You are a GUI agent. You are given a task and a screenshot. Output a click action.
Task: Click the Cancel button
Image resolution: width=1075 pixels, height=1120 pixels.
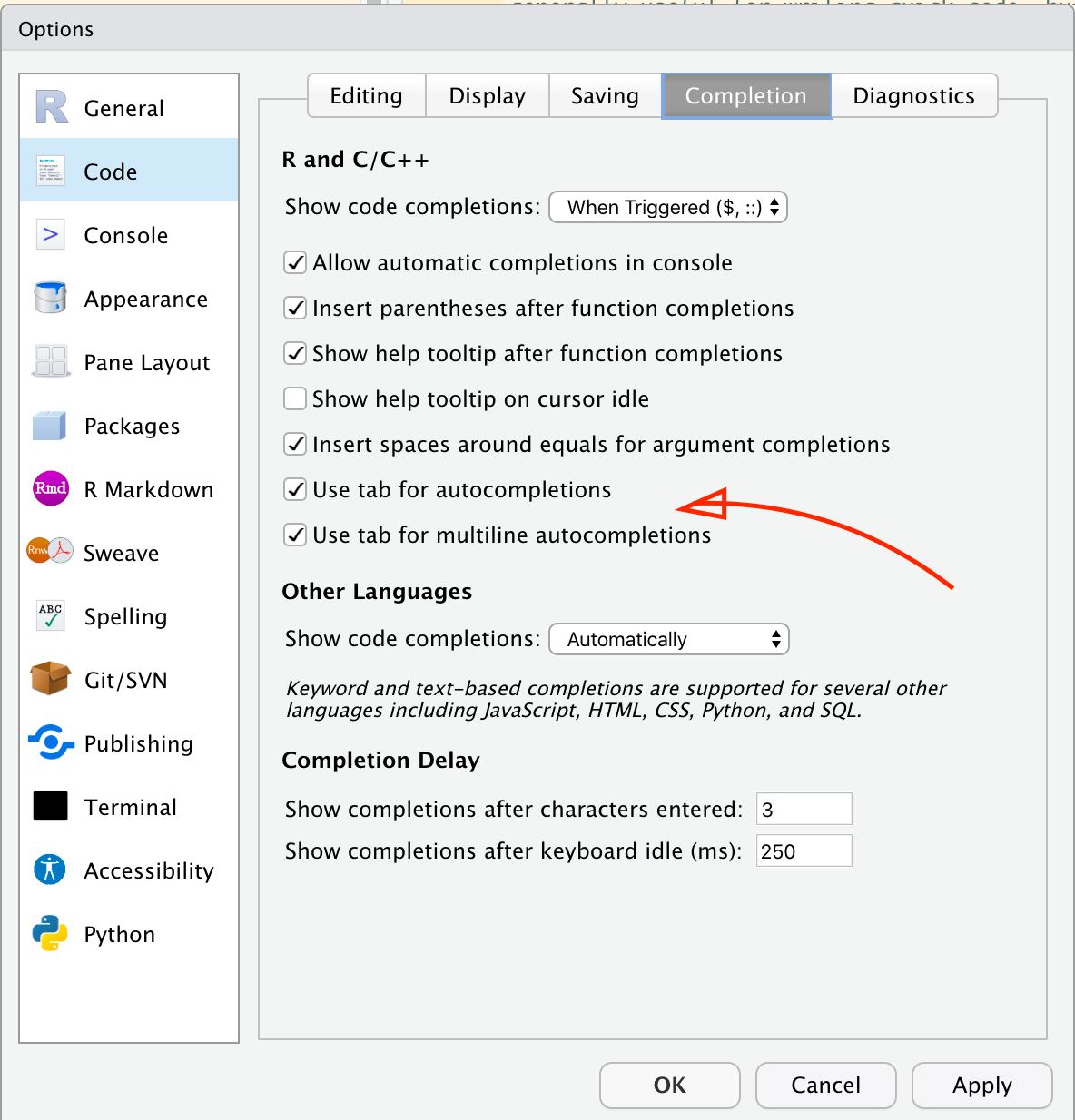click(826, 1086)
